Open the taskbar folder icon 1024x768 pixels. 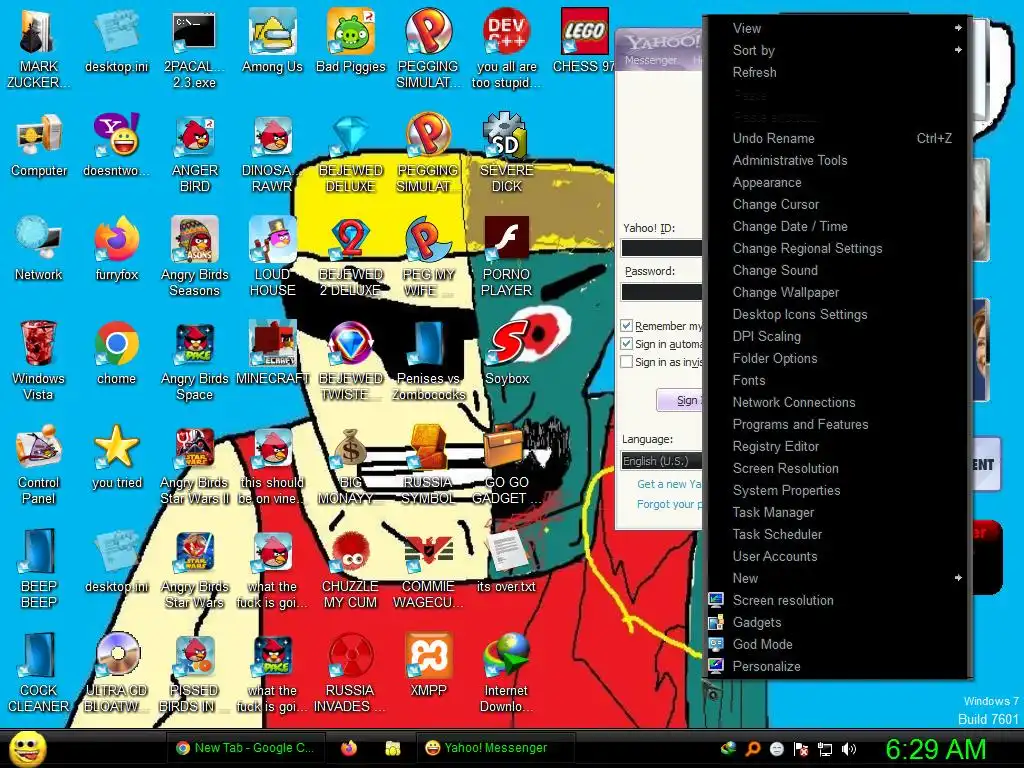[x=392, y=748]
